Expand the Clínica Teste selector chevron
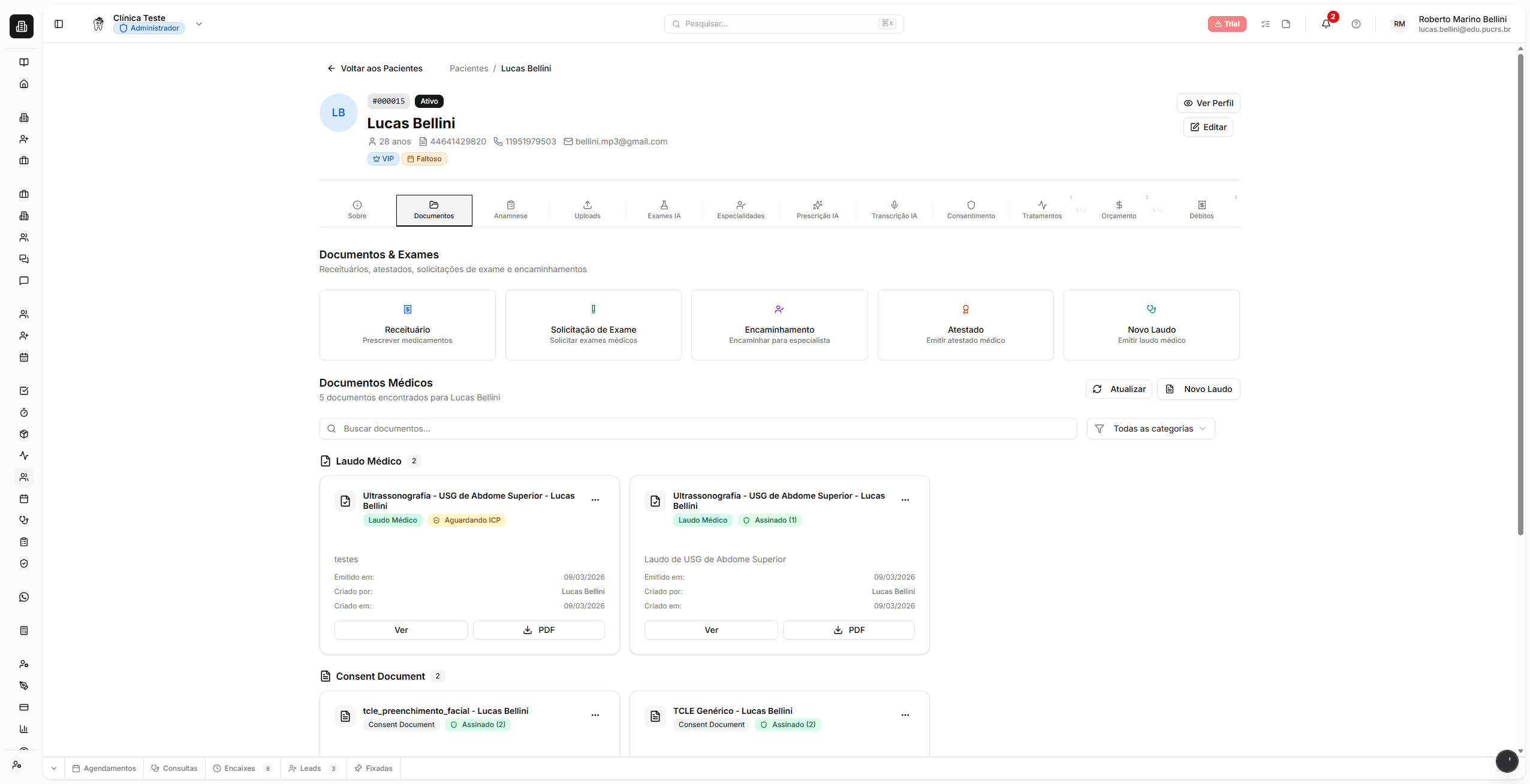1530x784 pixels. coord(199,24)
